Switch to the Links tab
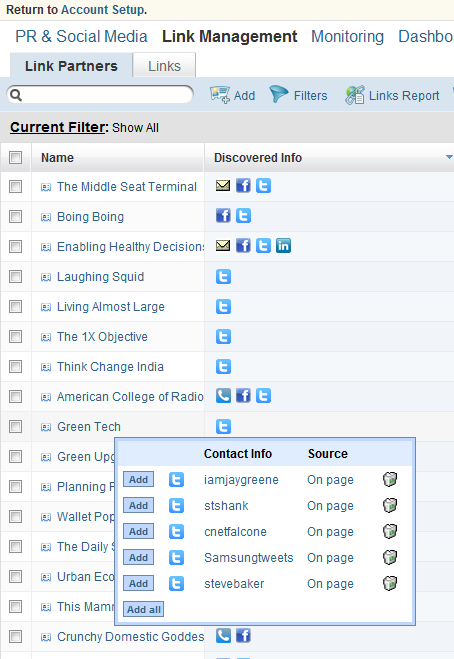This screenshot has height=659, width=454. tap(164, 66)
